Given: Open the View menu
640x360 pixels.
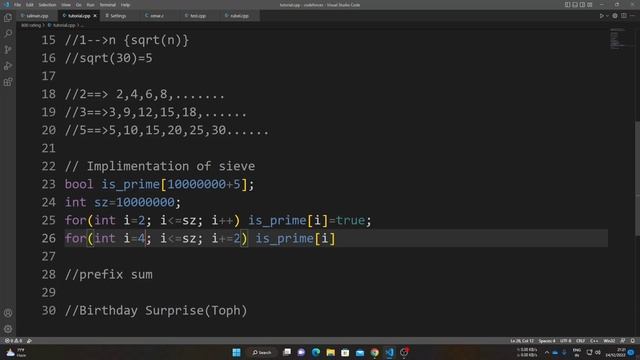Looking at the screenshot, I should tap(66, 5).
